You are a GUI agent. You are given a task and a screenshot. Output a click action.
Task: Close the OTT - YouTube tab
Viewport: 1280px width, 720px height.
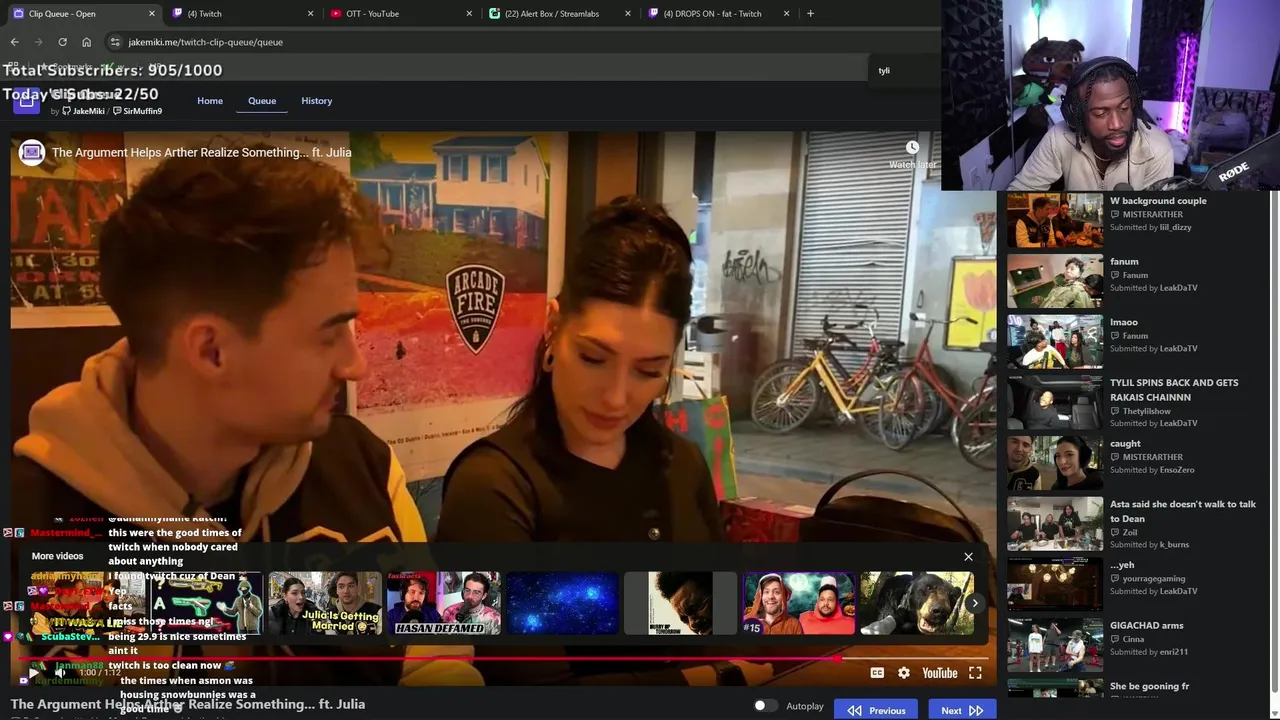click(469, 14)
